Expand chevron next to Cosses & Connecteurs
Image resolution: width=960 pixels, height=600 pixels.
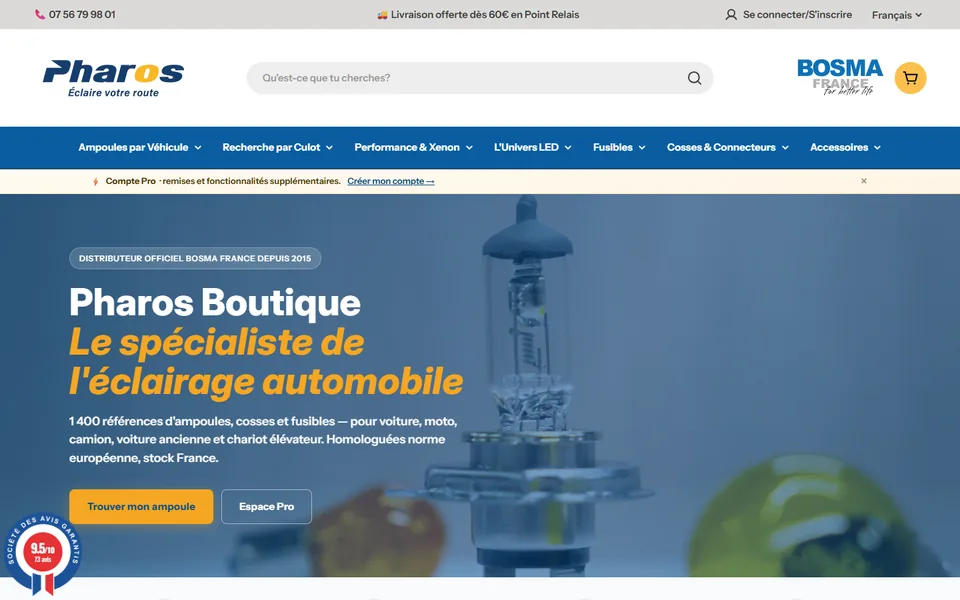785,148
